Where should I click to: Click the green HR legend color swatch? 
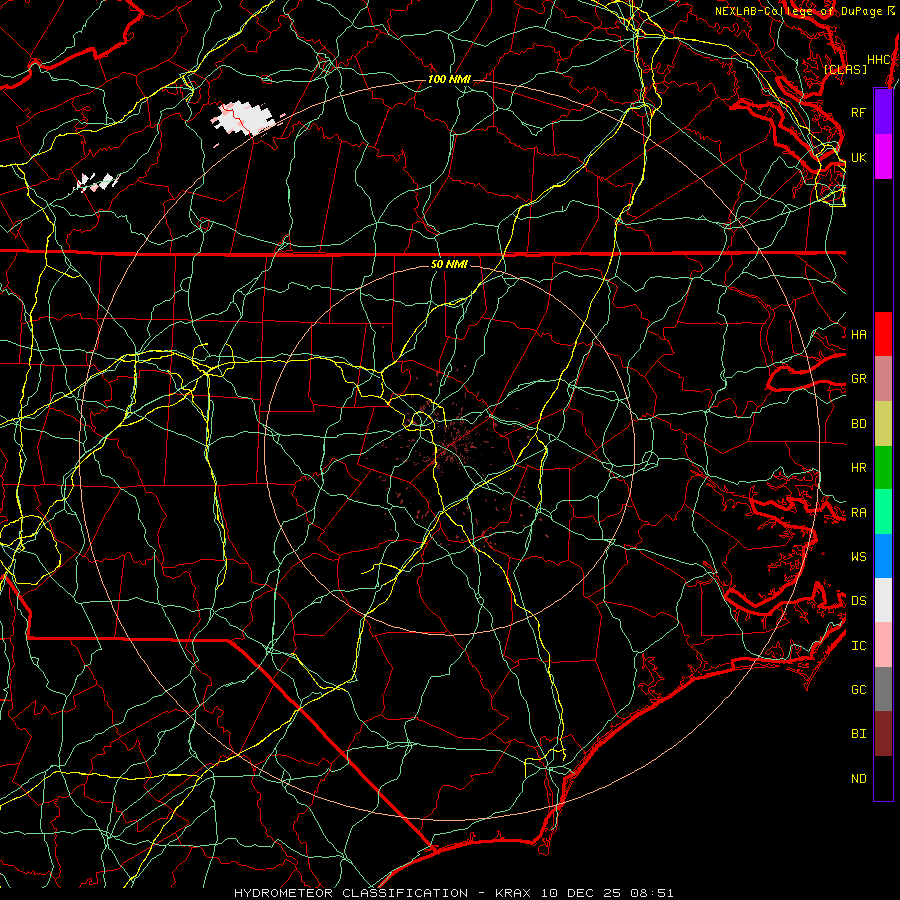click(x=883, y=468)
